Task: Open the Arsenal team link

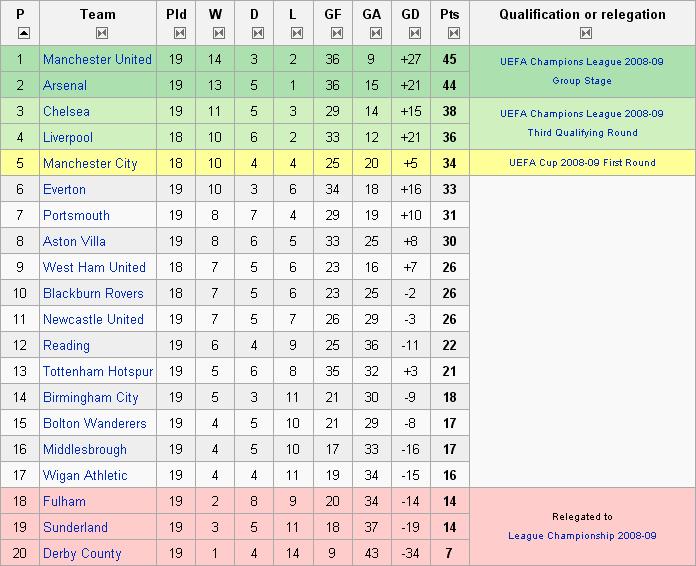Action: [65, 85]
